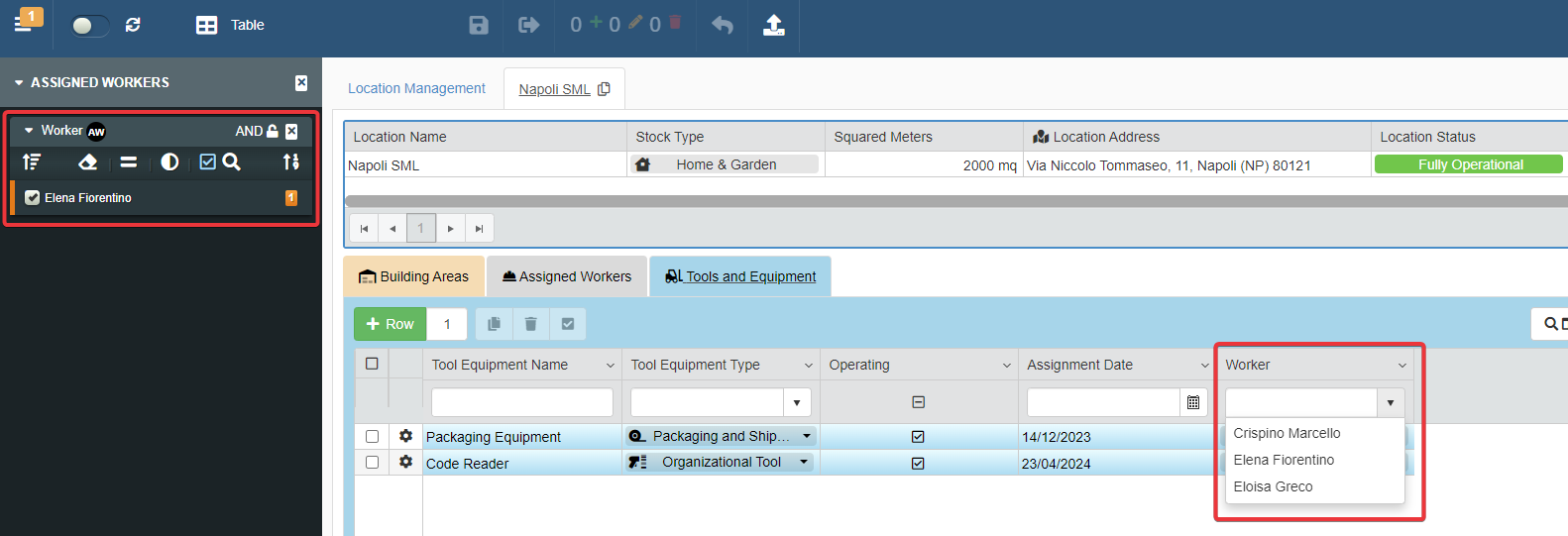Uncheck the Elena Fiorentino filter checkbox
The image size is (1568, 536).
[33, 198]
